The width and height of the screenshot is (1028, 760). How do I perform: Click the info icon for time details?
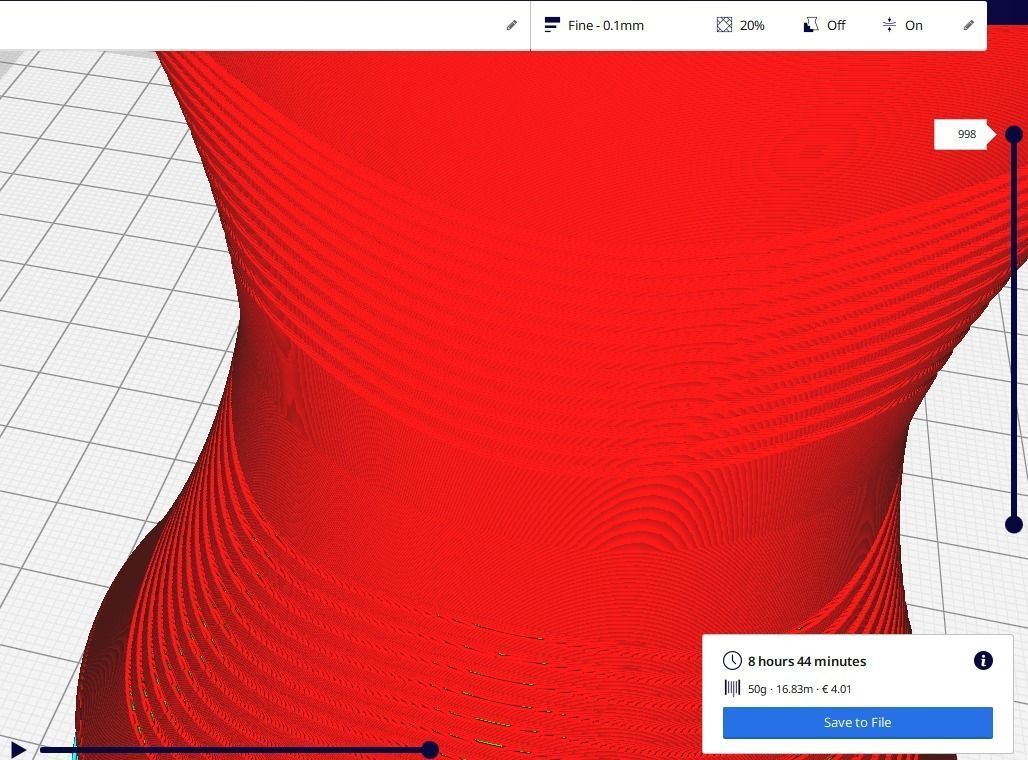983,660
